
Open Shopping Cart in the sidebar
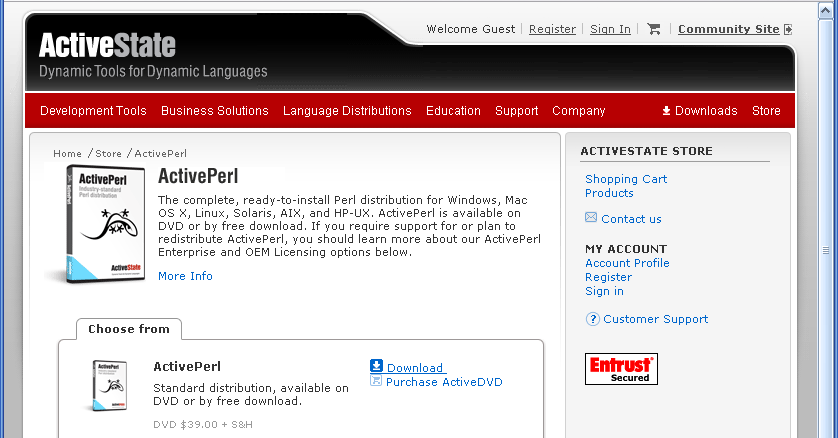coord(626,179)
